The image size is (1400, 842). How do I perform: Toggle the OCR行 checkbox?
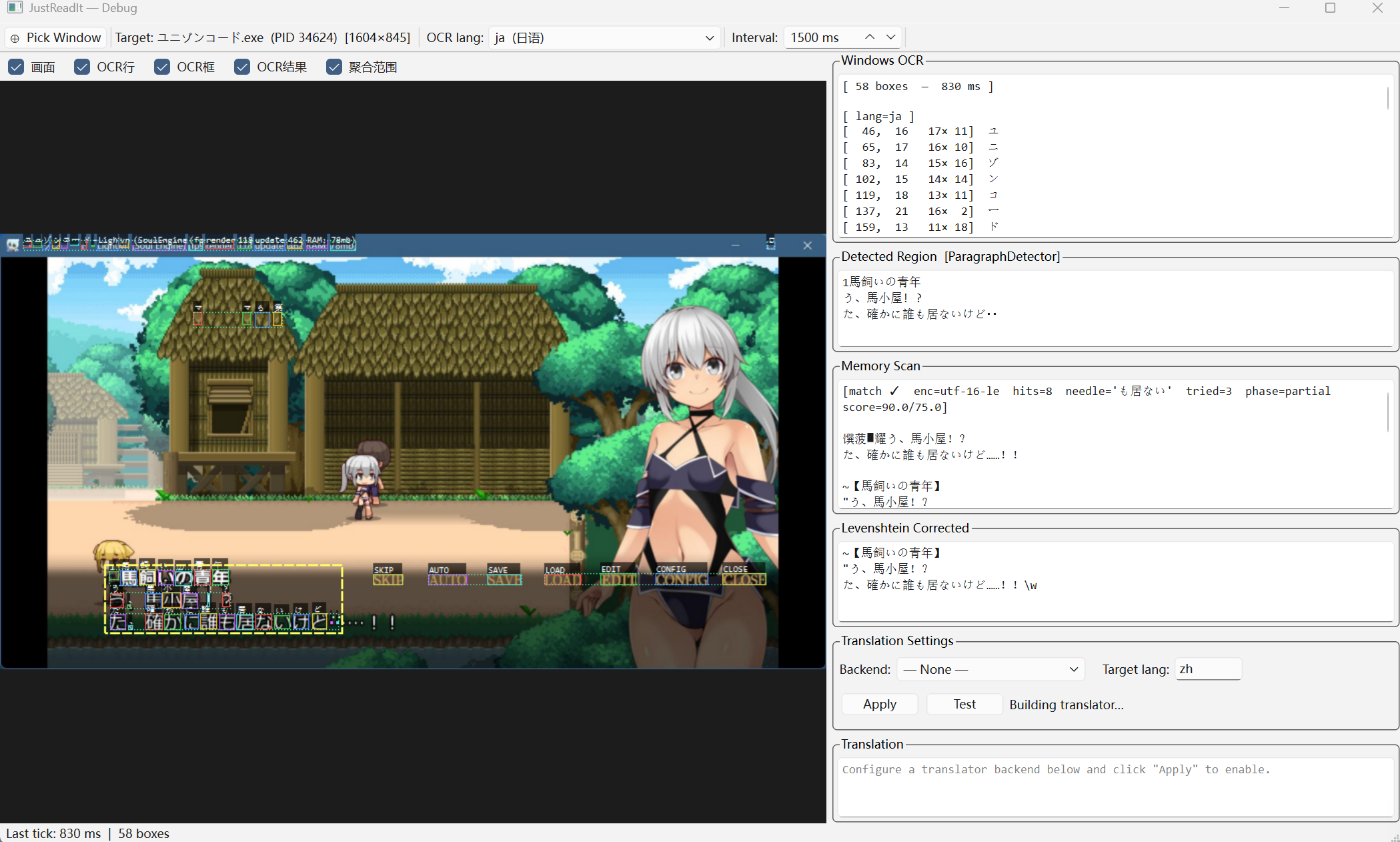(x=82, y=67)
